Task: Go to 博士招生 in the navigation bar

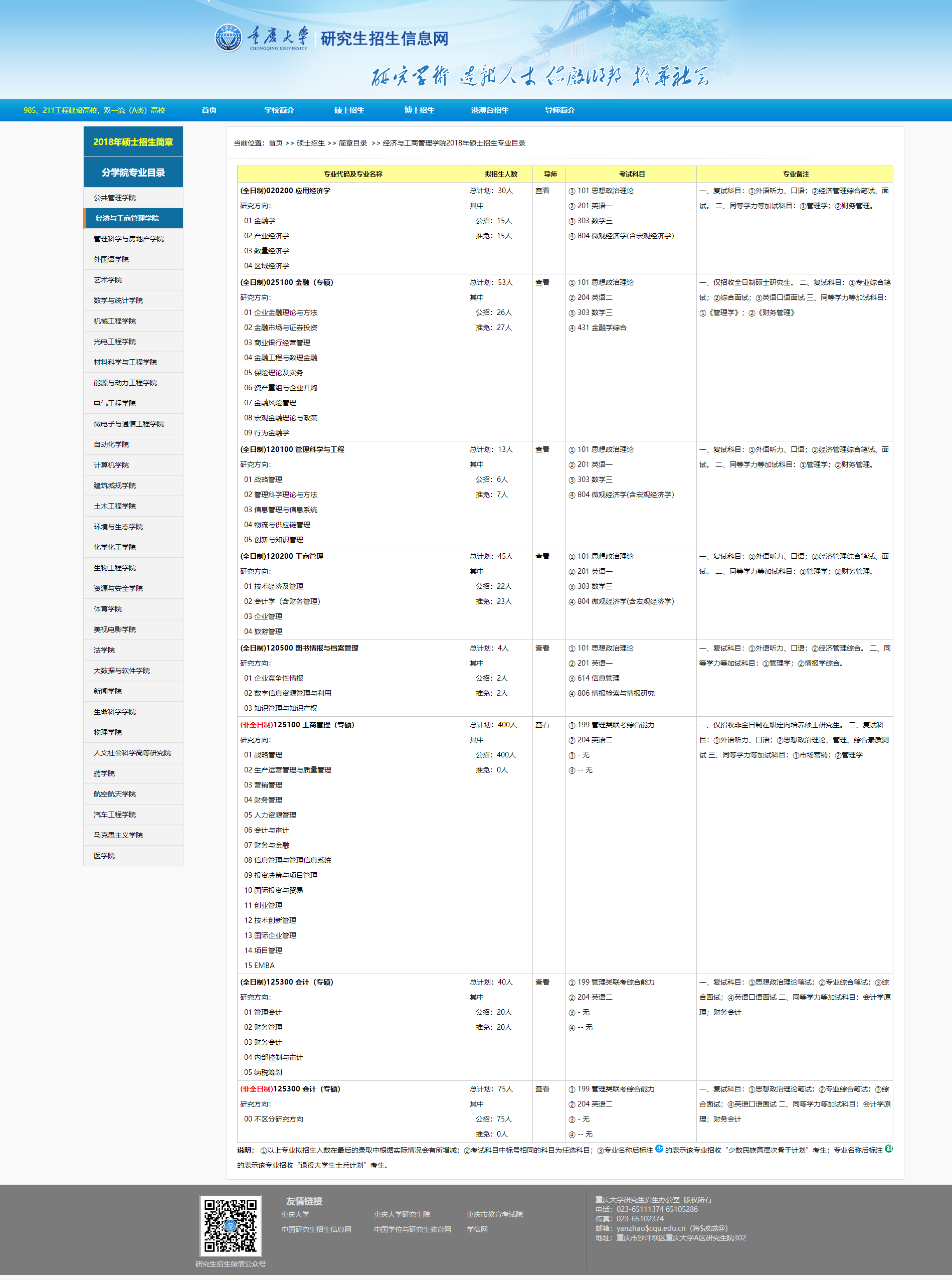Action: (x=419, y=110)
